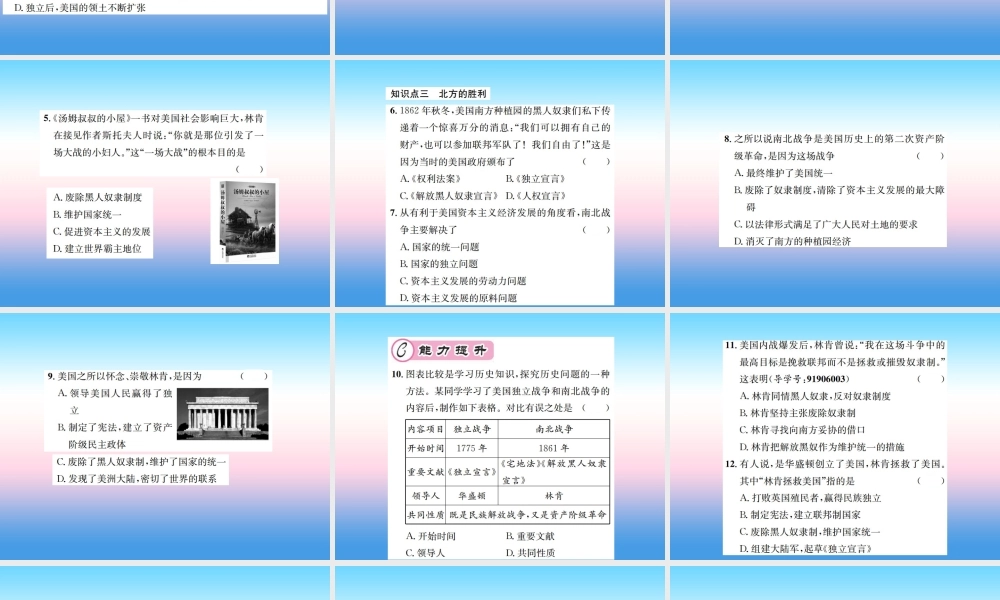
Task: Open the slide containing question 8
Action: [835, 184]
